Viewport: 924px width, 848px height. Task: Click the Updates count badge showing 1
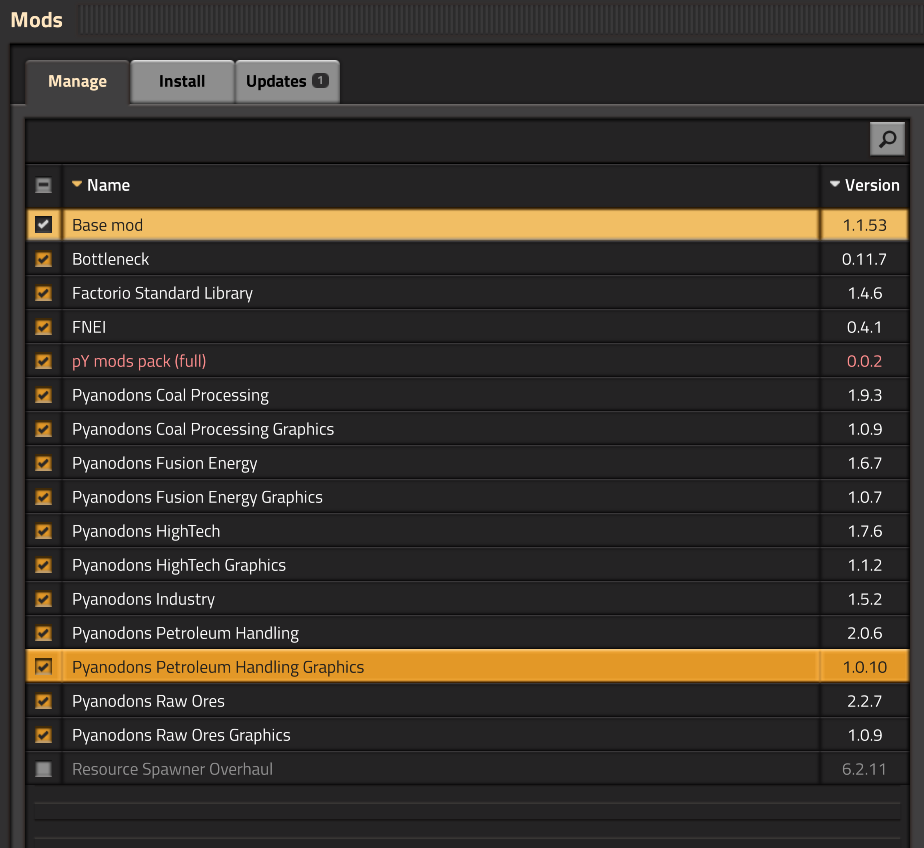coord(320,80)
